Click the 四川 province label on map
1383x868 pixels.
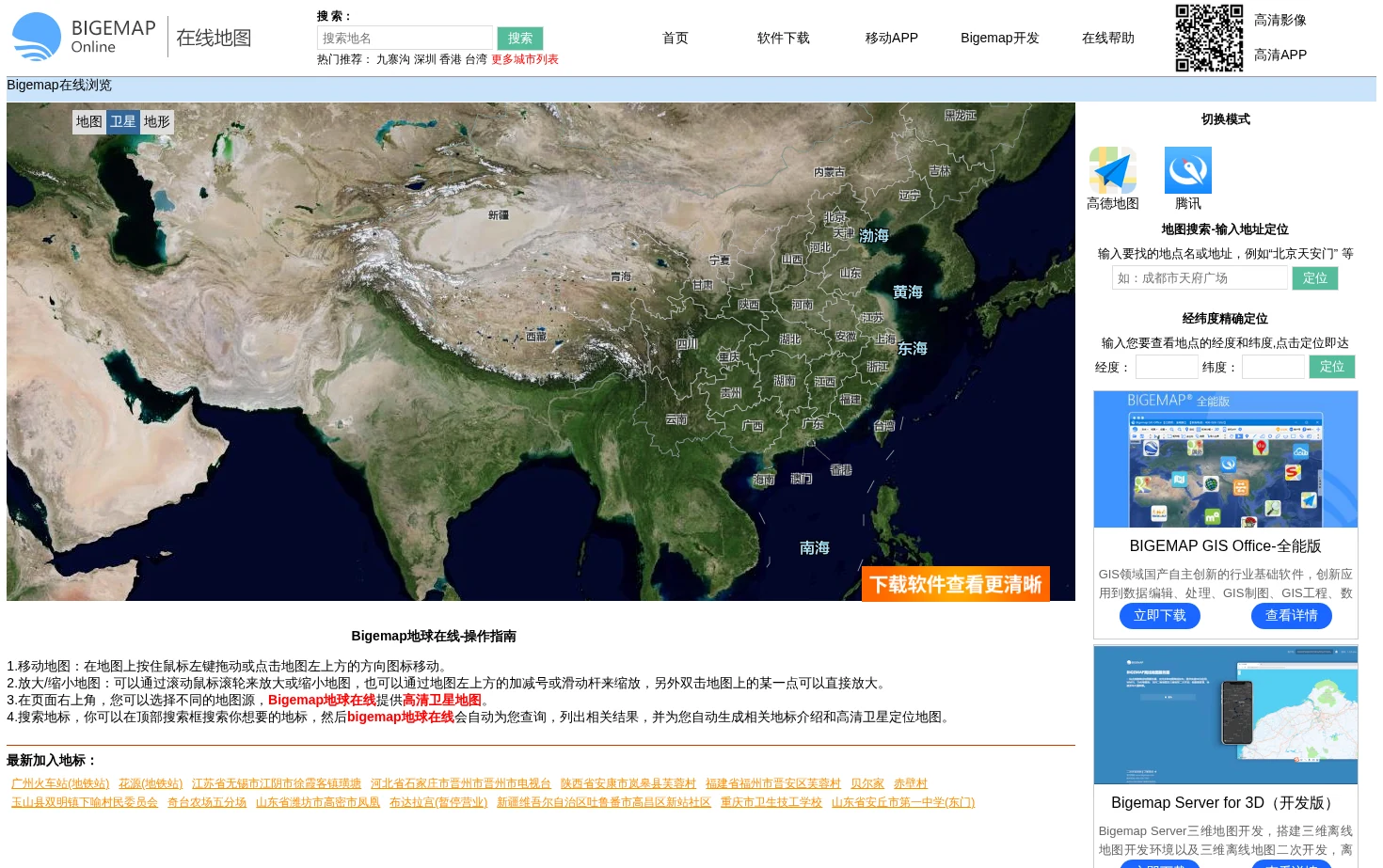pyautogui.click(x=687, y=343)
